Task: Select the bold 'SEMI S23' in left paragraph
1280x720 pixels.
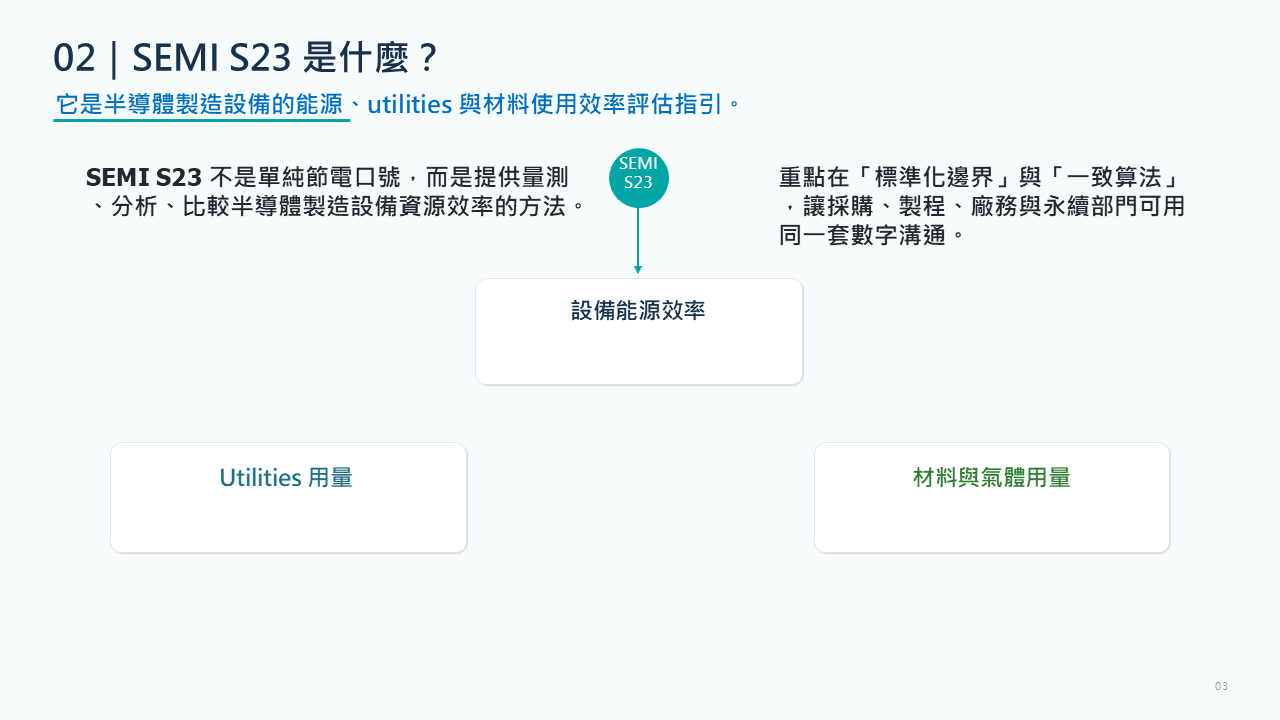Action: click(x=144, y=178)
